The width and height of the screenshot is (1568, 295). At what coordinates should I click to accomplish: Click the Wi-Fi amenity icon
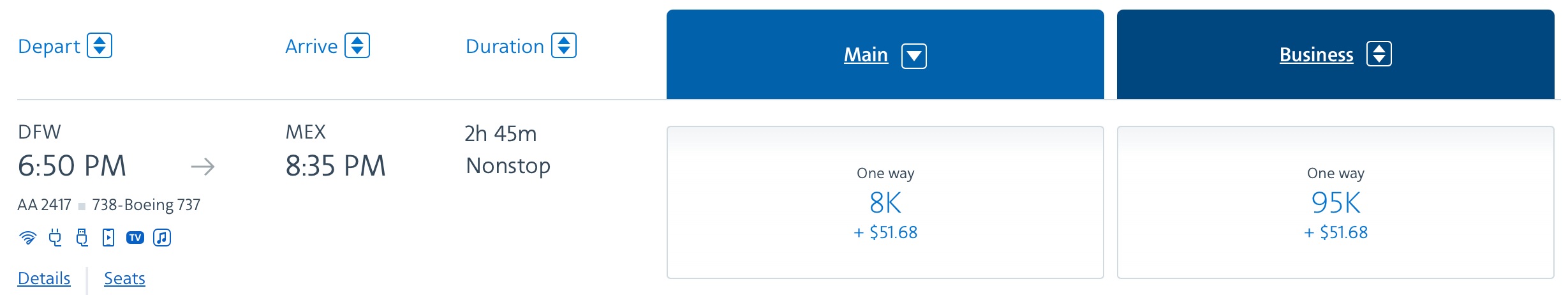[27, 238]
